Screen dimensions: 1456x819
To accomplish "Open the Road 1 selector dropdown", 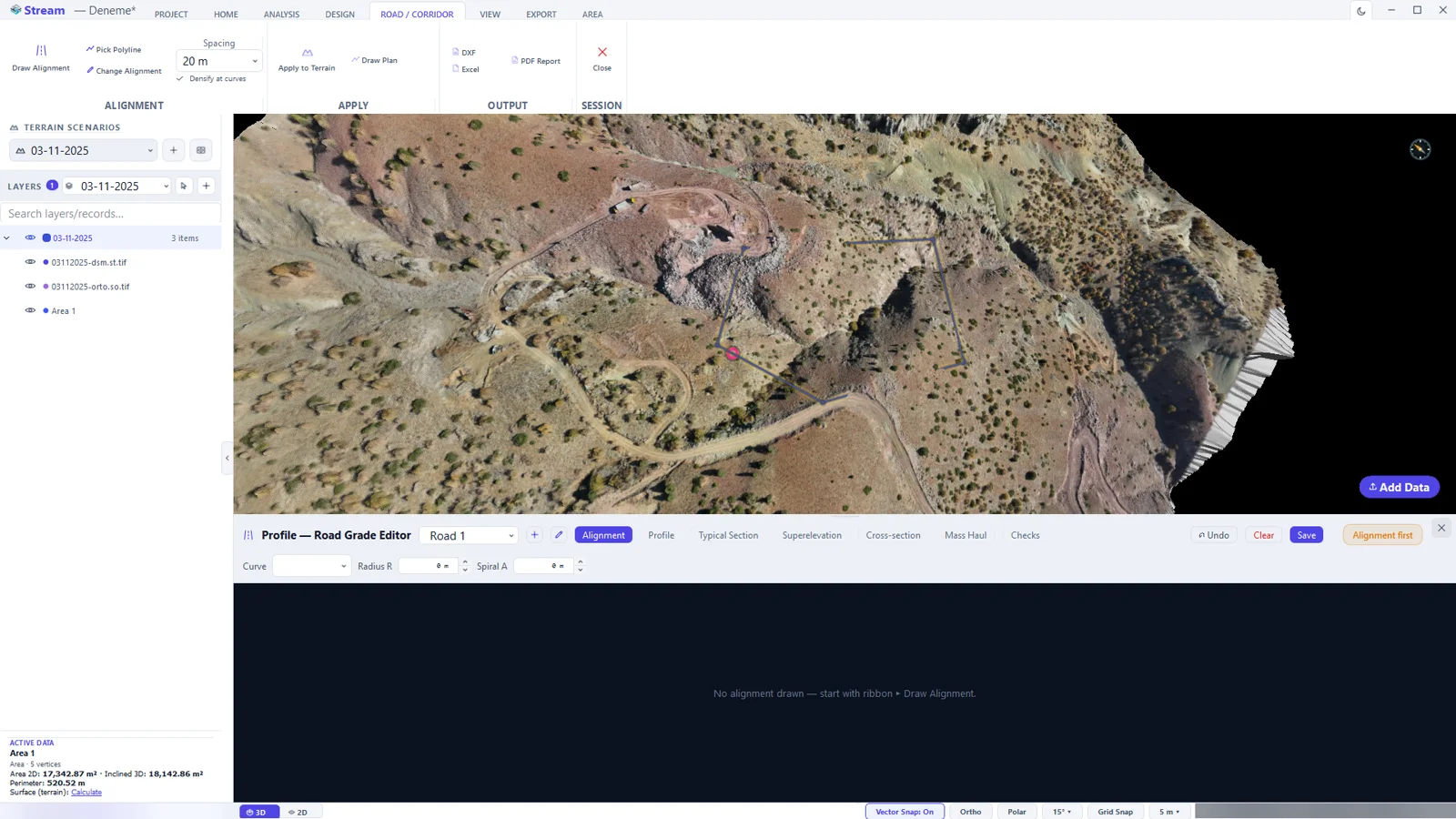I will (469, 535).
